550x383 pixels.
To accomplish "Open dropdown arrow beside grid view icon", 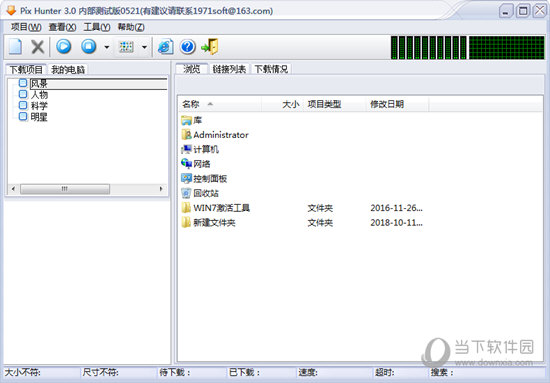I will coord(144,47).
